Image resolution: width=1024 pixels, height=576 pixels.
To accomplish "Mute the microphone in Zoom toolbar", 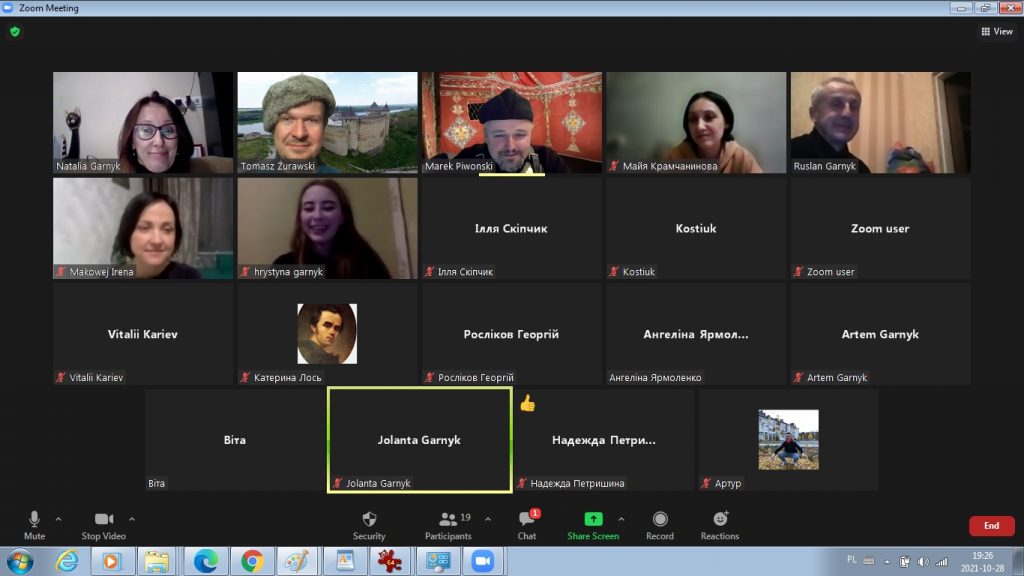I will (34, 519).
